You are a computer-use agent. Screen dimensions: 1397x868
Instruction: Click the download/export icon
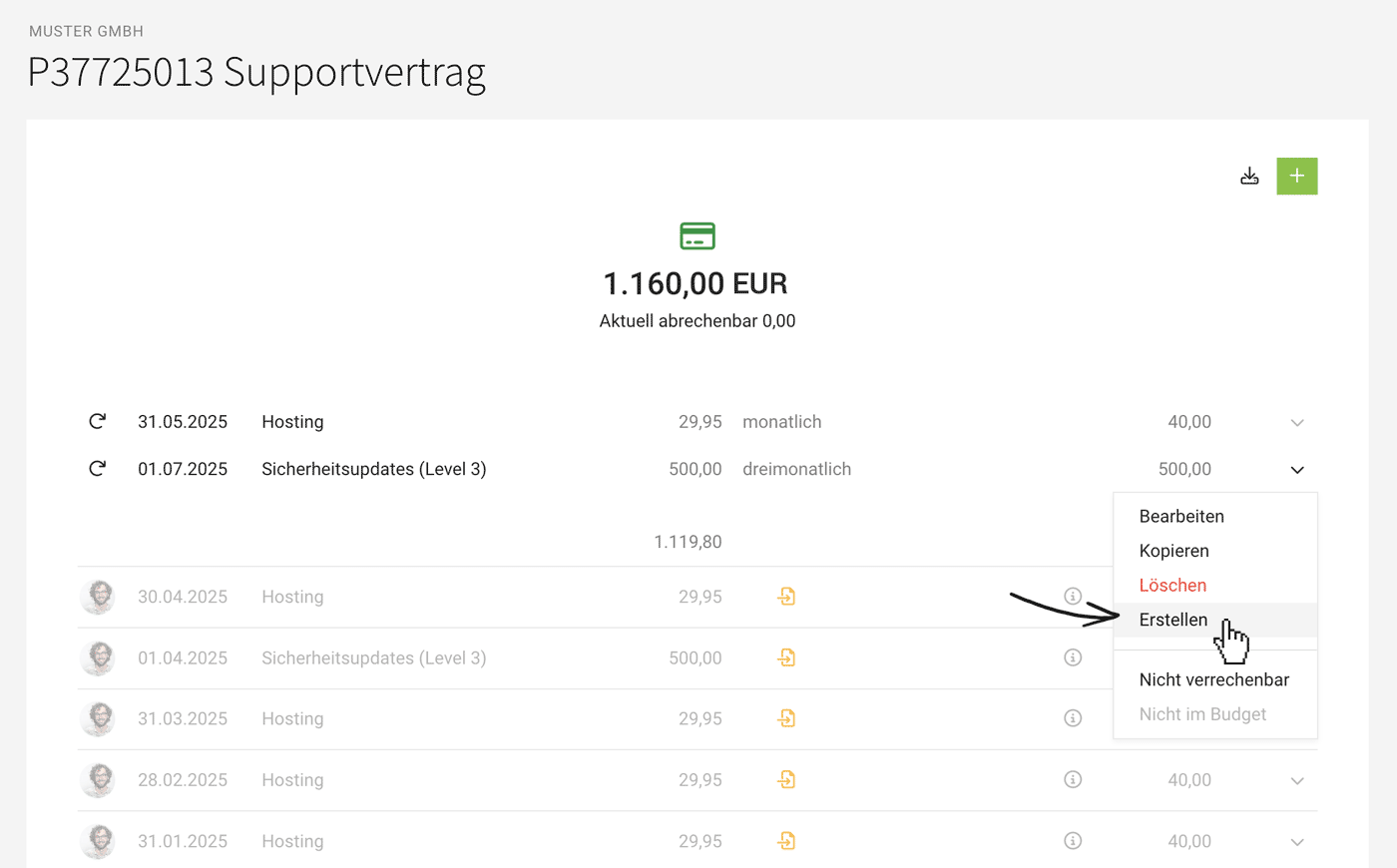(x=1249, y=177)
